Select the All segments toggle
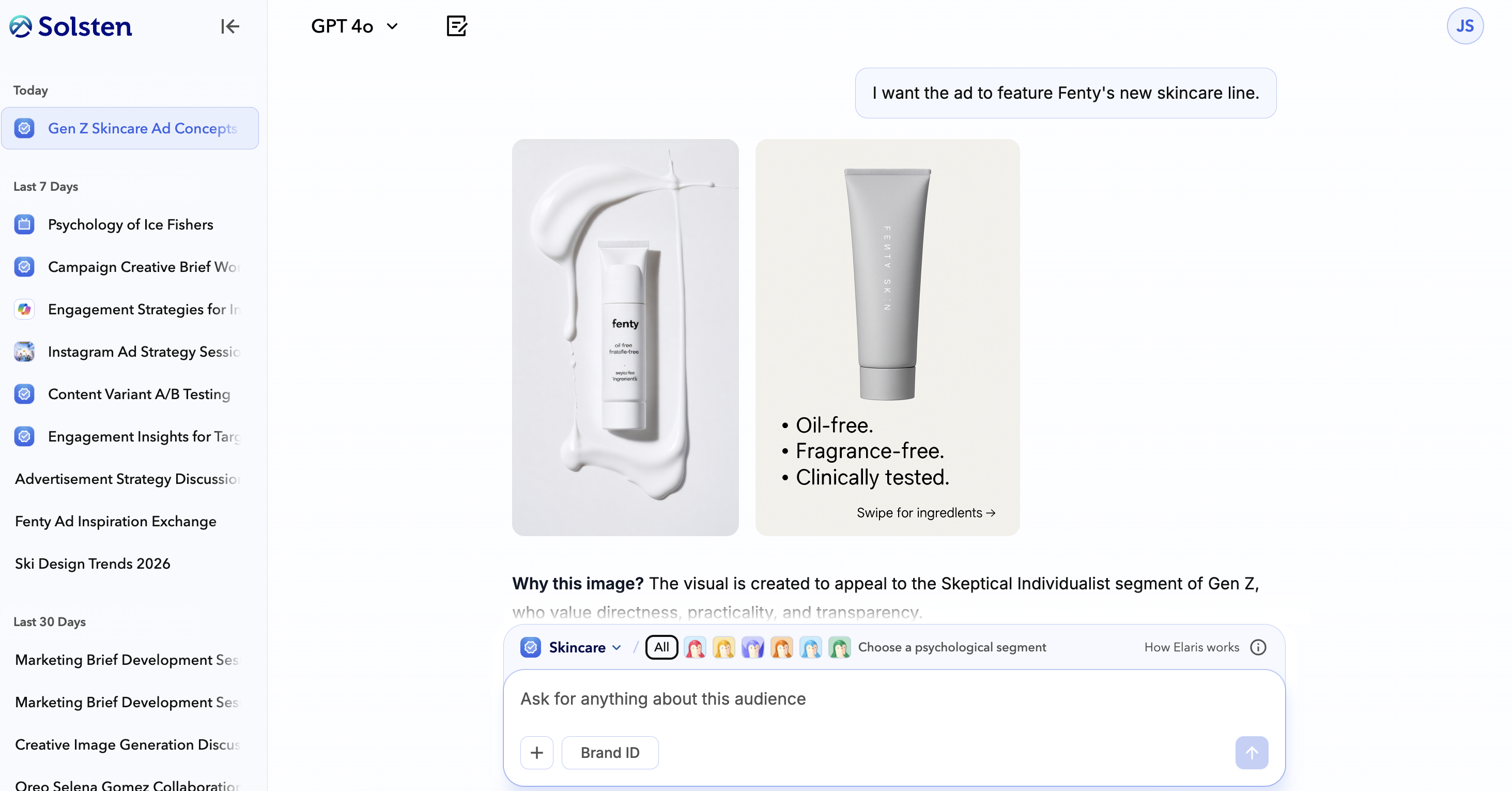 (x=661, y=647)
